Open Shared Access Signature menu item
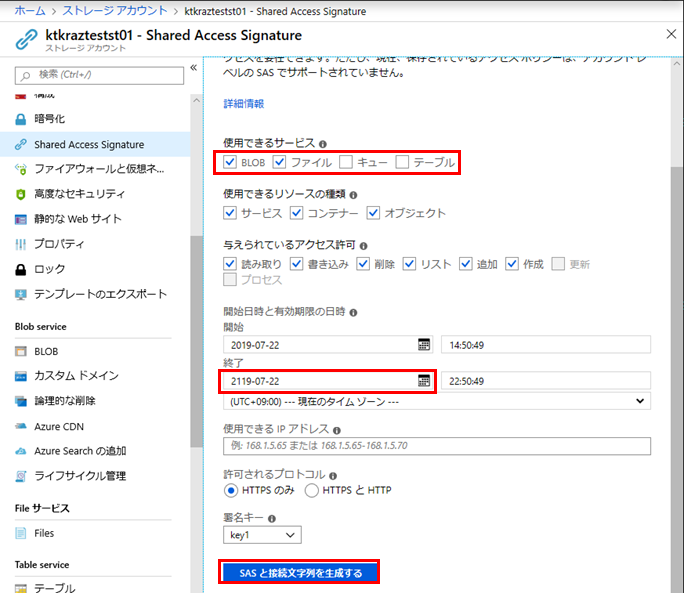 click(95, 144)
